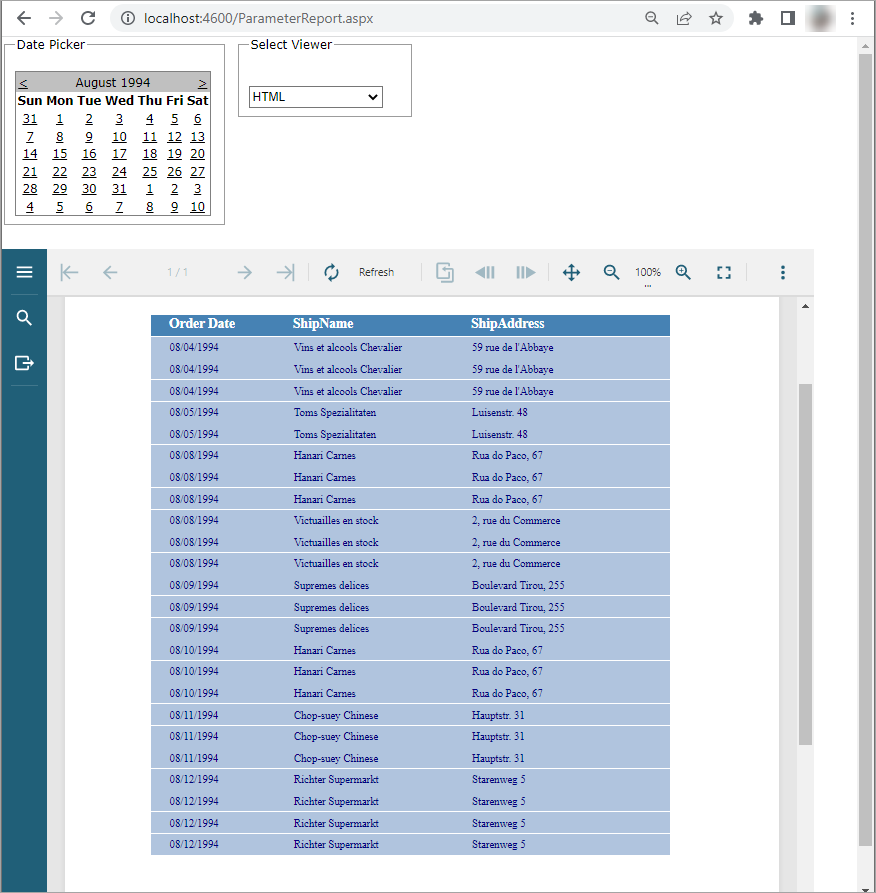The height and width of the screenshot is (893, 876).
Task: Toggle gallery mode in viewer toolbar
Action: pos(445,273)
